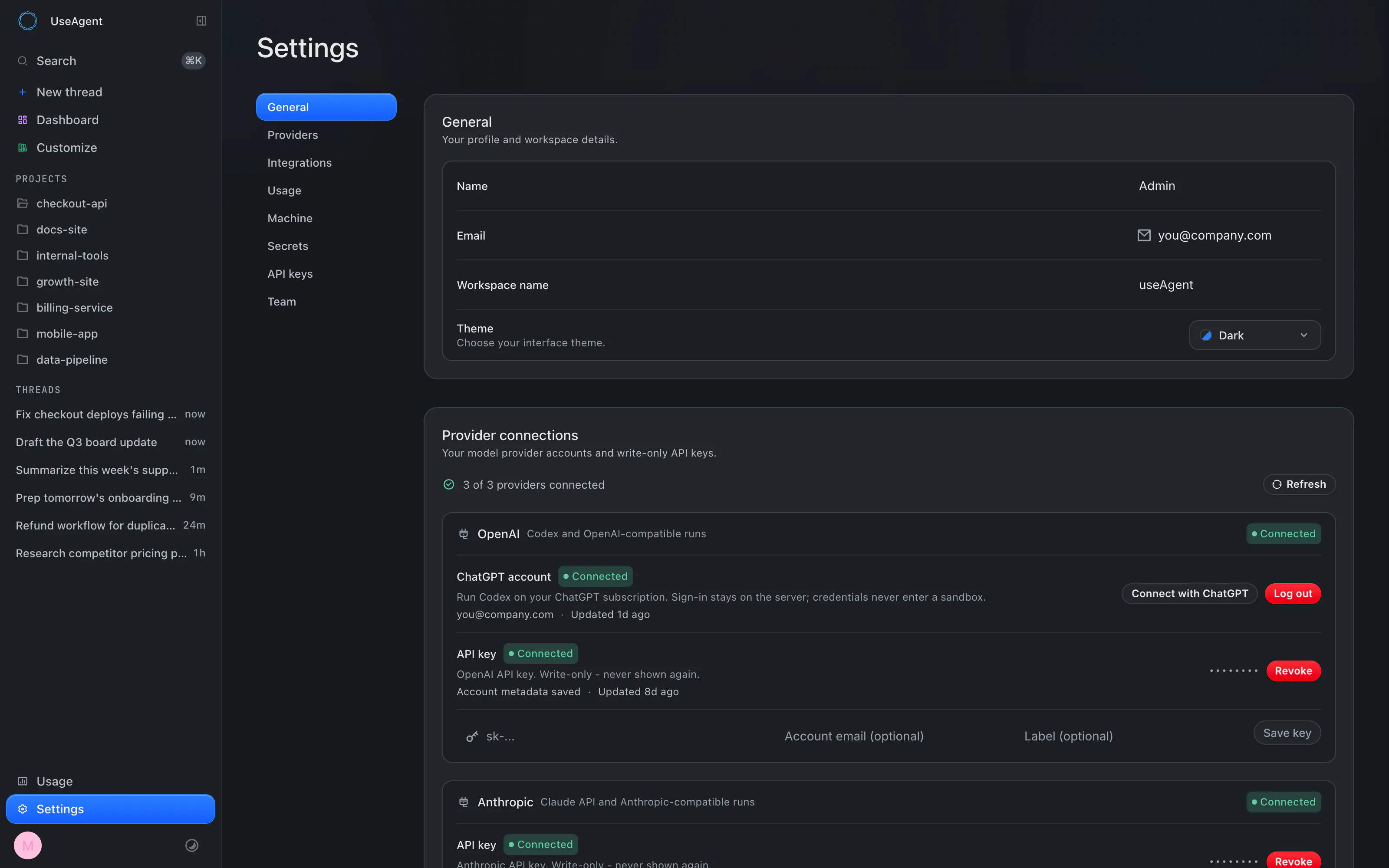Click the Save key button
Viewport: 1389px width, 868px height.
[1287, 733]
